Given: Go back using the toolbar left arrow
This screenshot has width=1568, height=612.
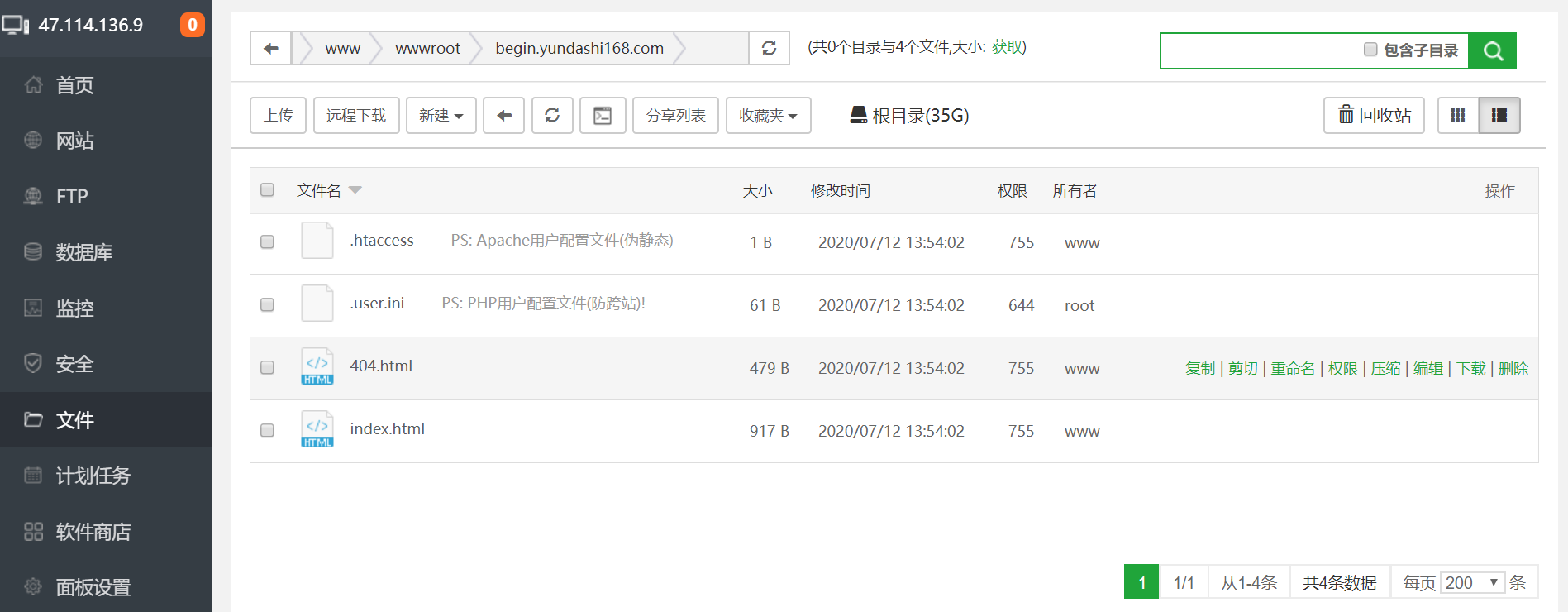Looking at the screenshot, I should click(x=504, y=115).
